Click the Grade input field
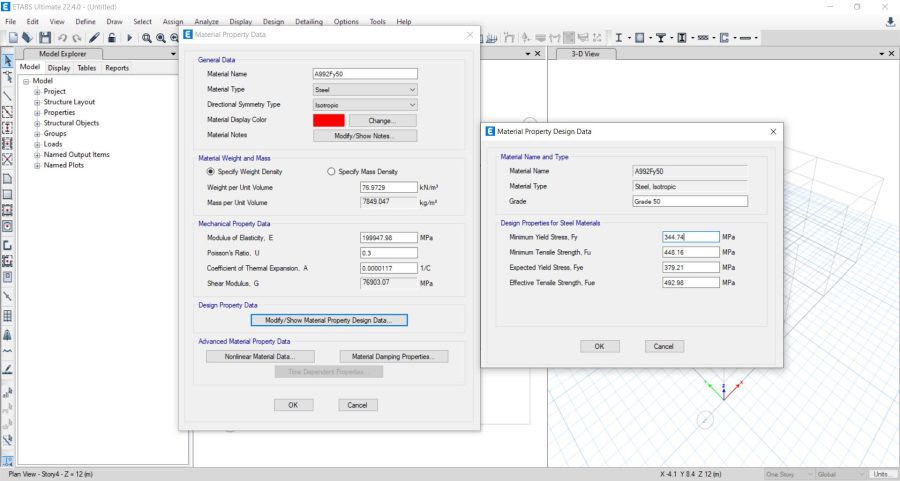The height and width of the screenshot is (481, 900). click(690, 201)
